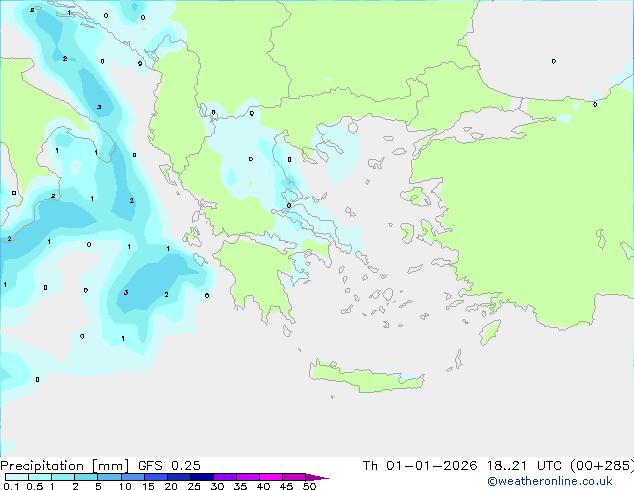The width and height of the screenshot is (634, 490).
Task: Click the '10' legend scale label
Action: click(x=125, y=486)
